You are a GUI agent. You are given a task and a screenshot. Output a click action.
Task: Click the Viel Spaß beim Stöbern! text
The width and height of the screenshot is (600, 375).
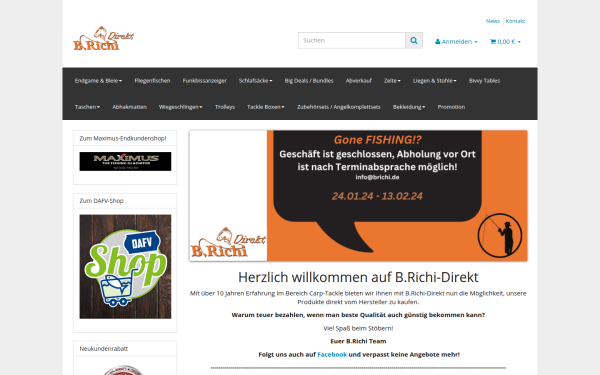[x=358, y=328]
